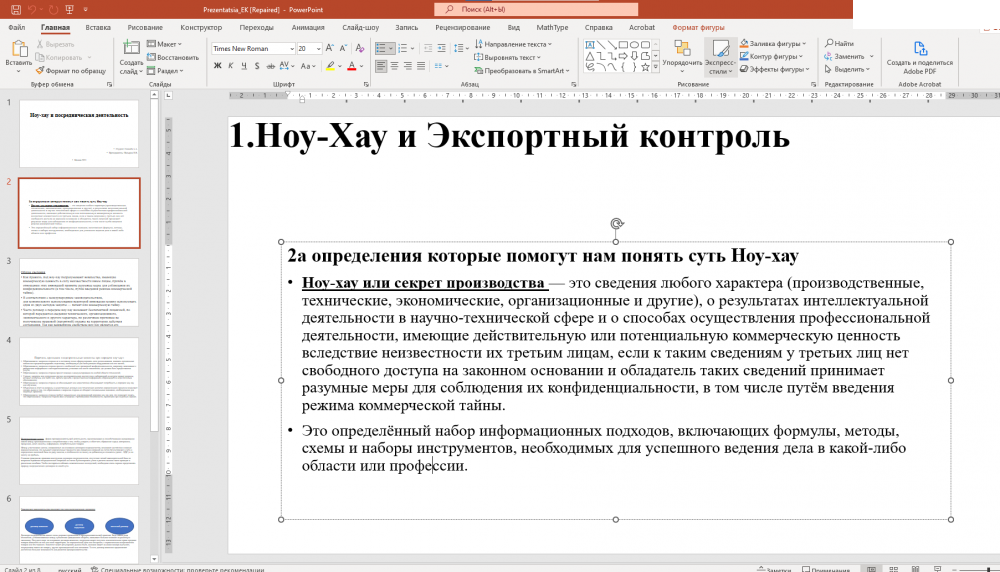The image size is (1000, 572).
Task: Click Создать и поделиться Adobe PDF icon
Action: (919, 49)
